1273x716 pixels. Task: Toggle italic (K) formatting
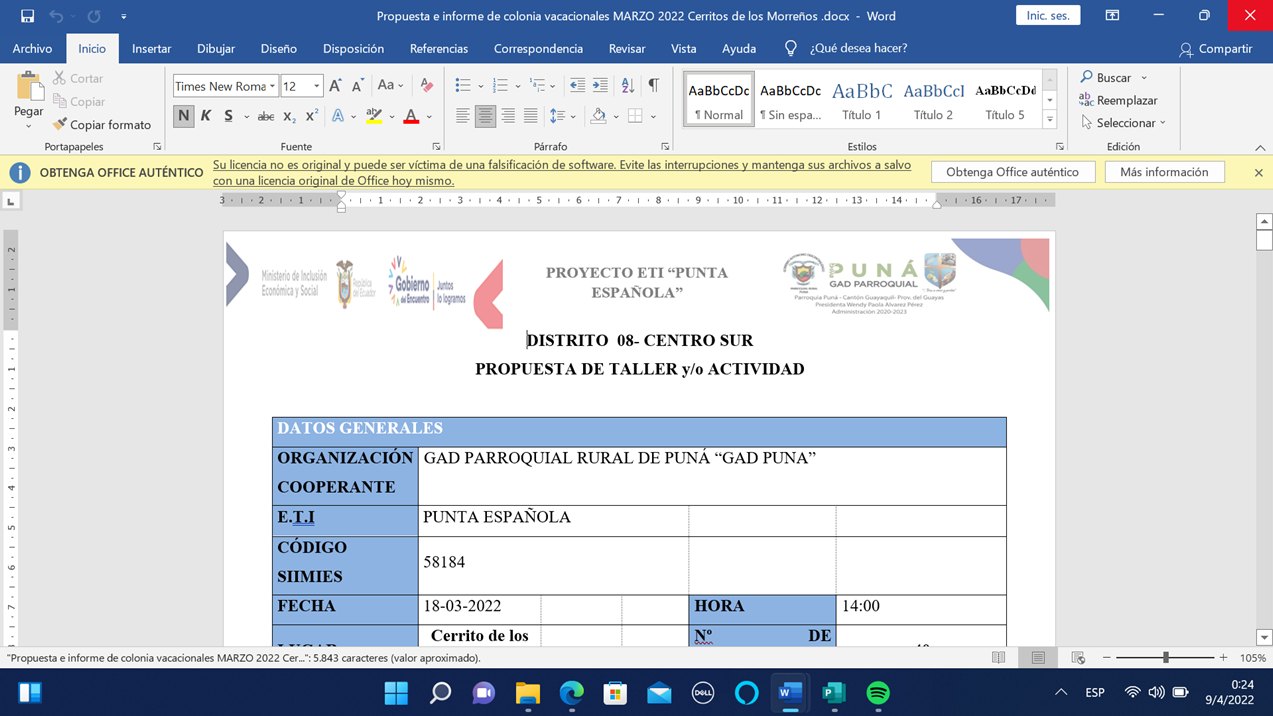(x=206, y=116)
